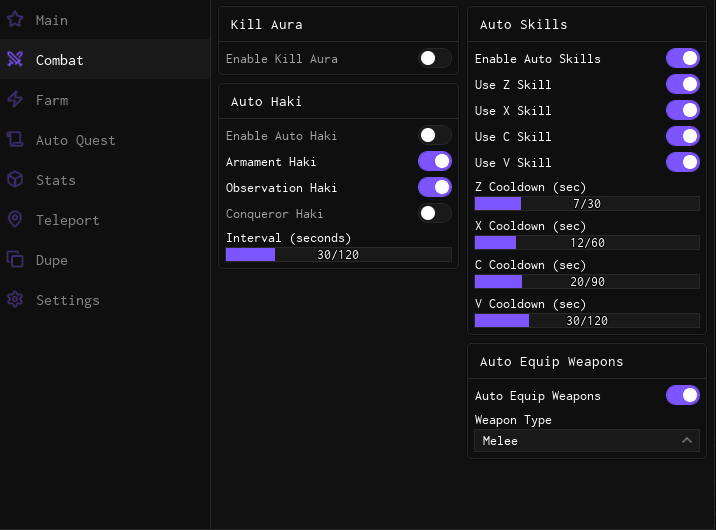Switch to the Teleport tab label
Viewport: 716px width, 530px height.
(x=68, y=220)
